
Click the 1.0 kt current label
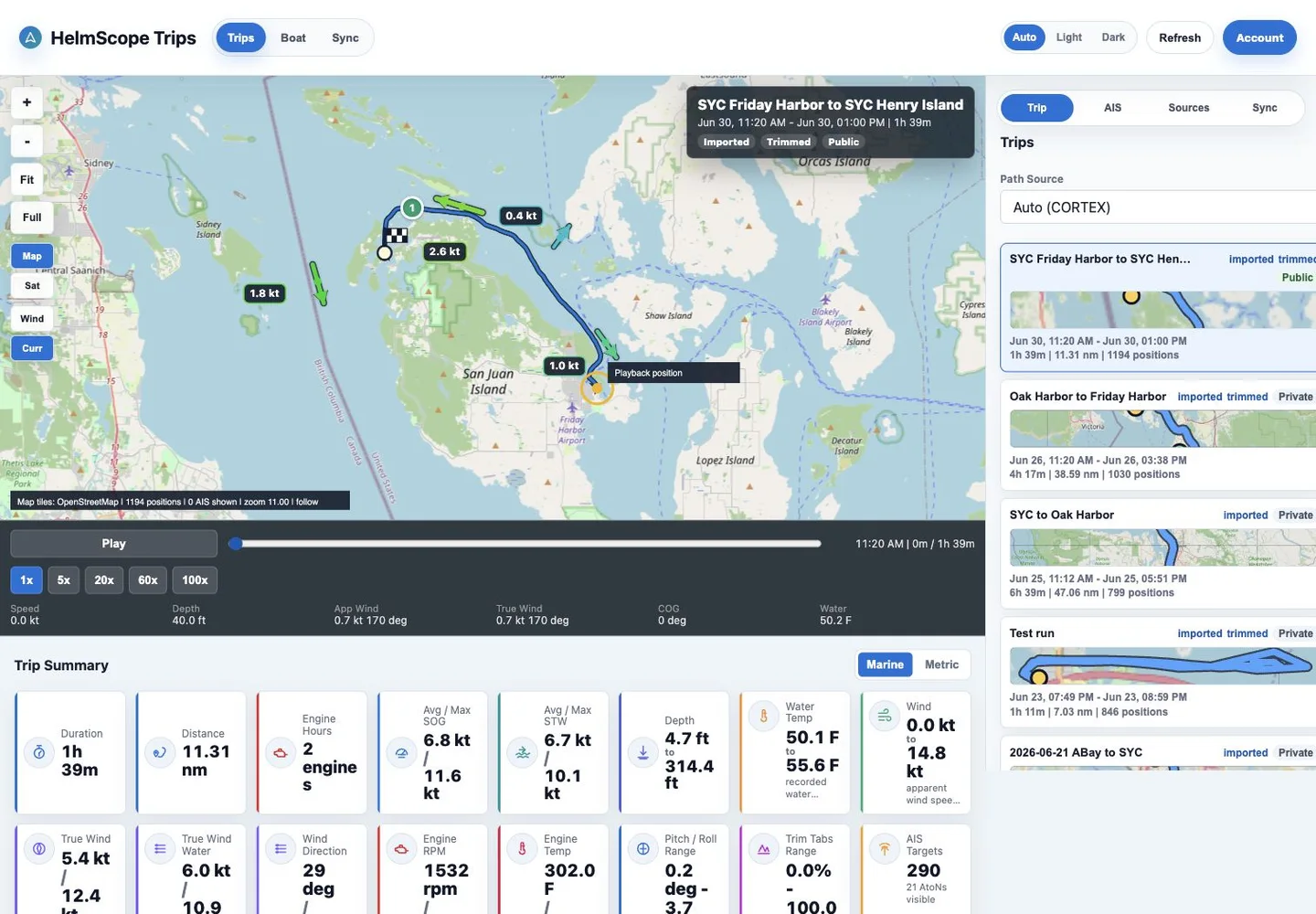click(x=563, y=366)
